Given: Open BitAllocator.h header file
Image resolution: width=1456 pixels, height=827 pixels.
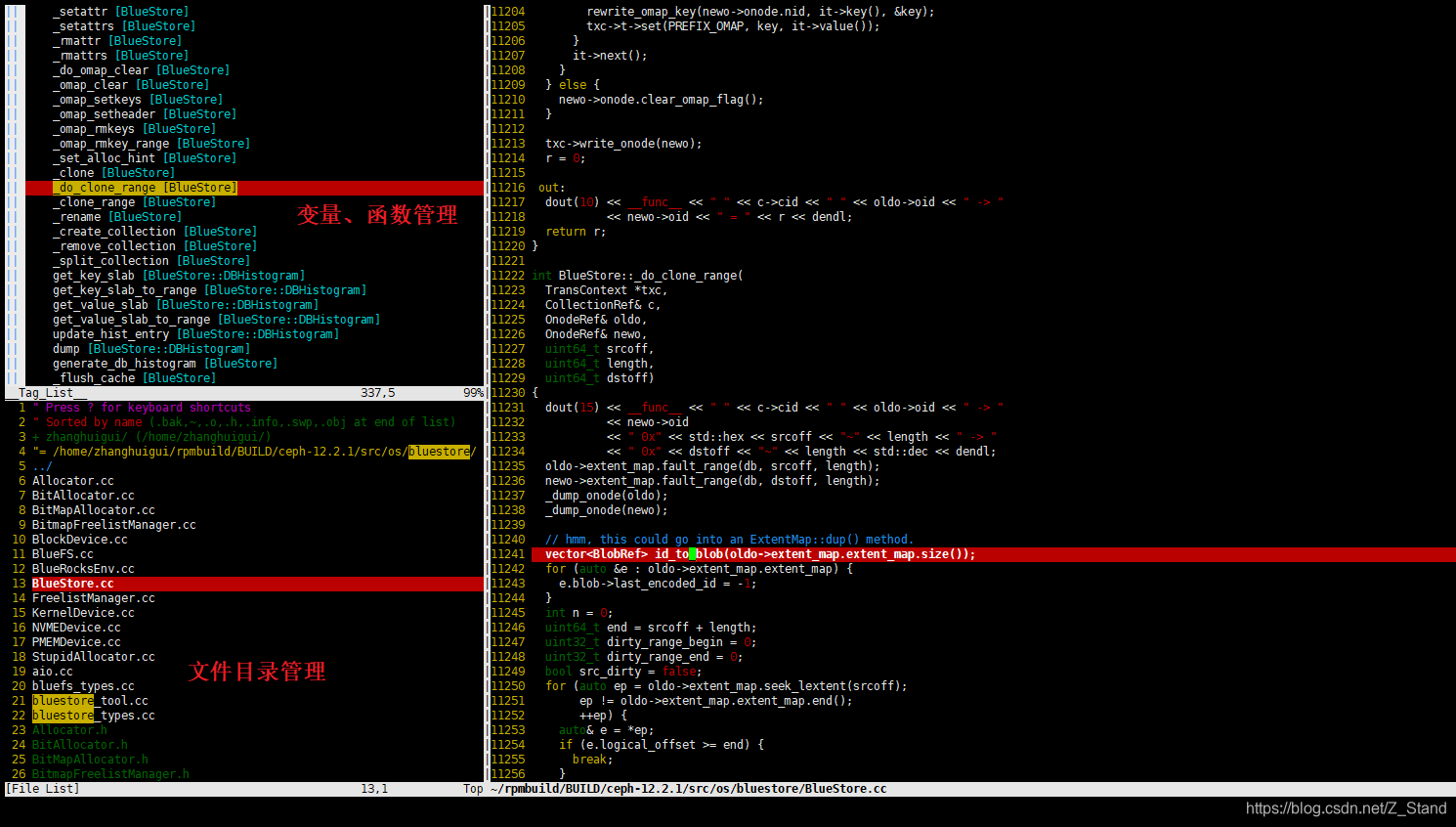Looking at the screenshot, I should tap(80, 745).
